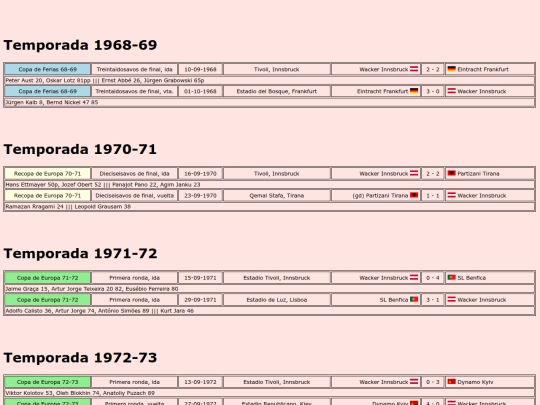
Task: Click Austria flag in the 15-09-1971 match row
Action: pyautogui.click(x=414, y=277)
